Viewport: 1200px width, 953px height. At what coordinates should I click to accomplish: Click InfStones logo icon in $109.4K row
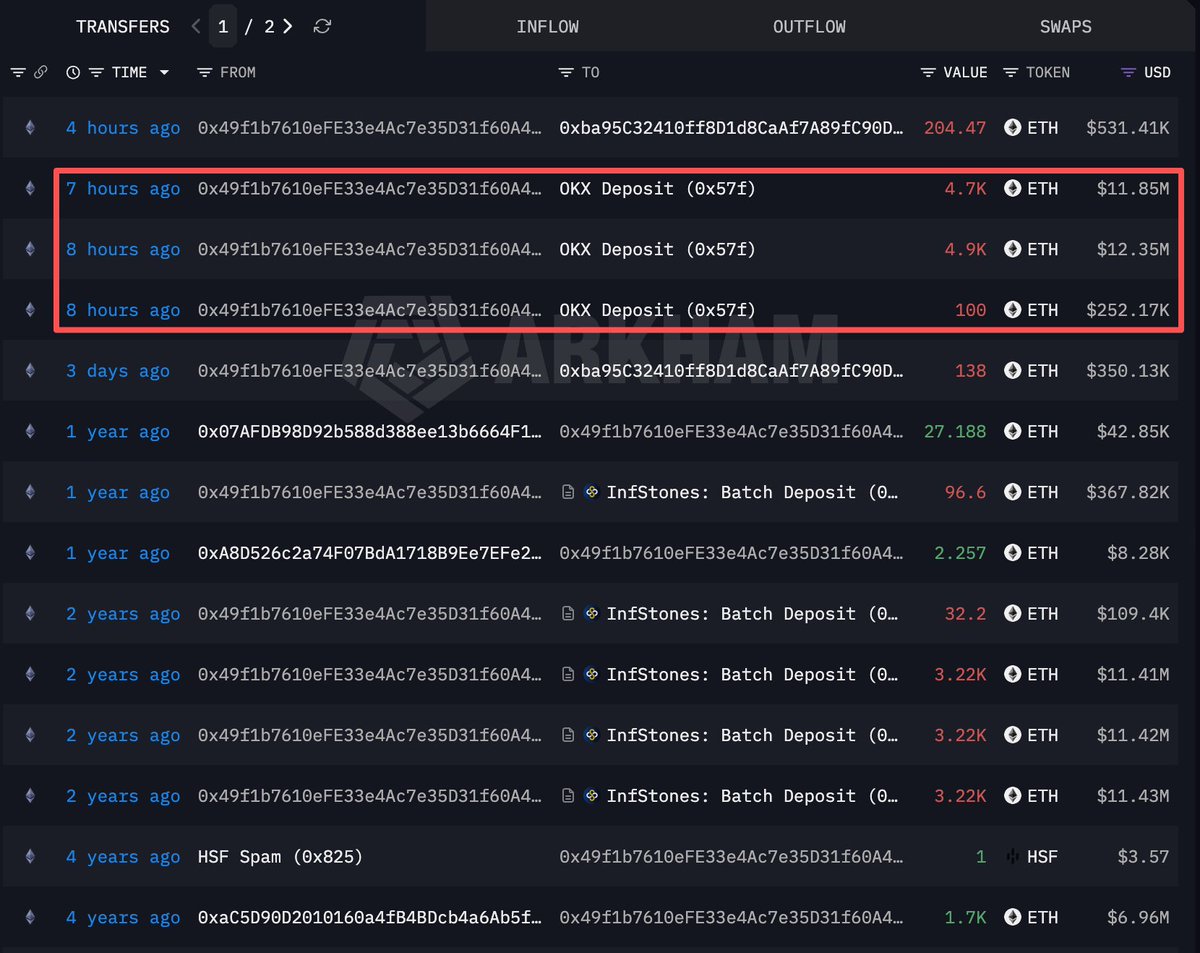[591, 614]
